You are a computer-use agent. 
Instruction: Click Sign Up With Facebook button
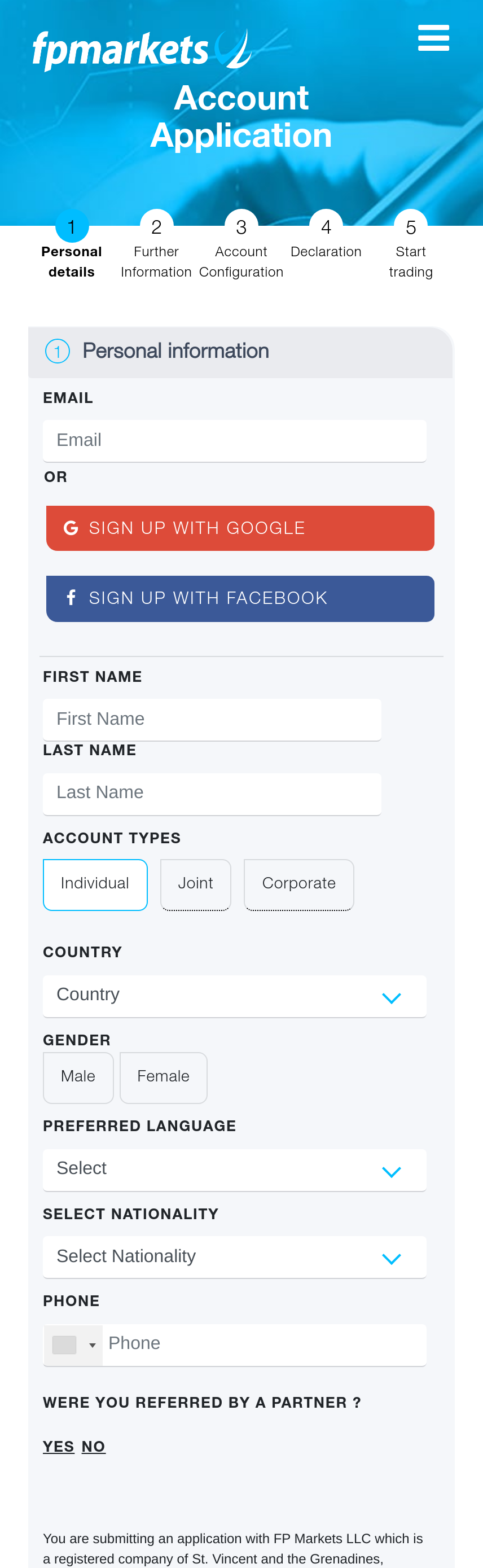240,598
